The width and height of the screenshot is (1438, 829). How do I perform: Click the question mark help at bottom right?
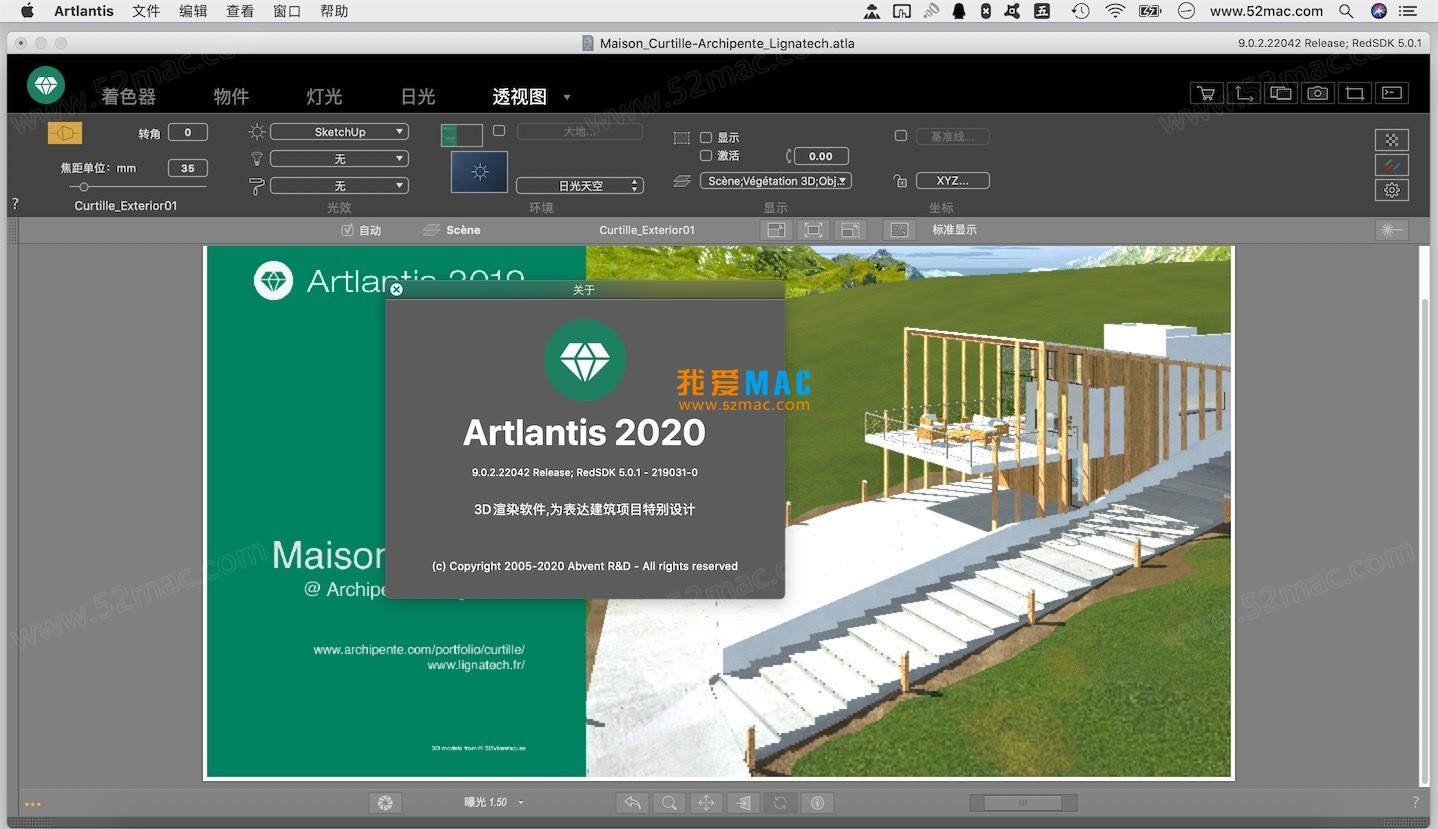pyautogui.click(x=1415, y=802)
